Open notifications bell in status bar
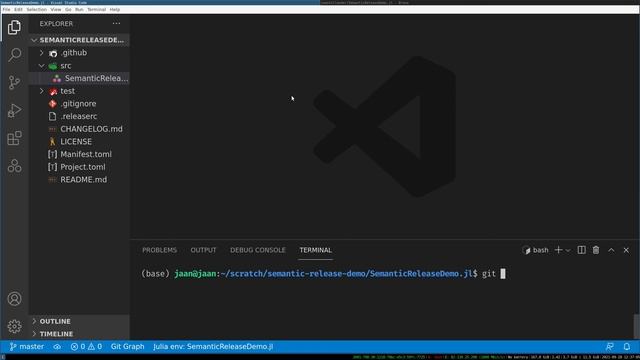 627,347
